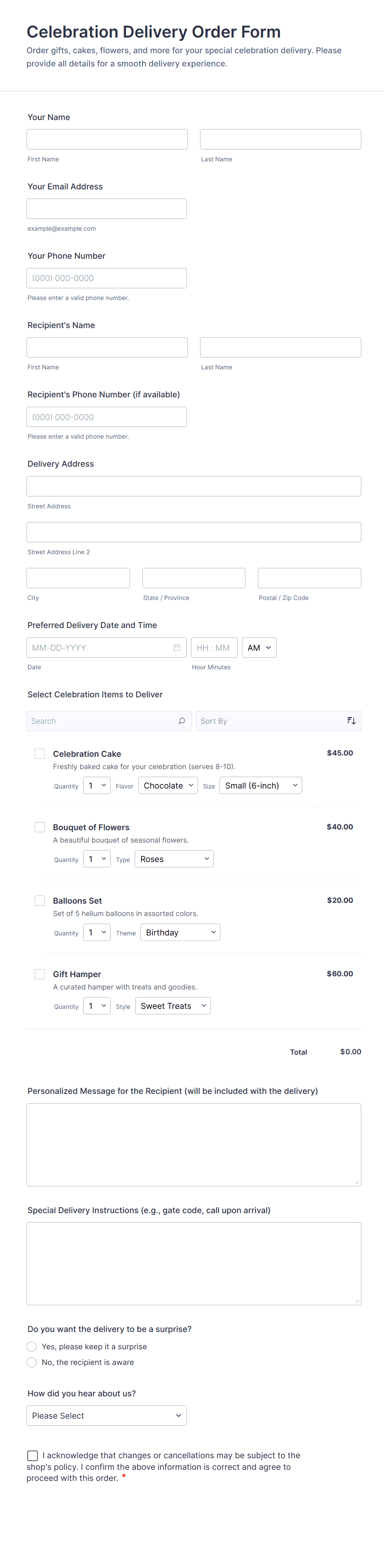Select 'No, the recipient is aware' option

(32, 1362)
